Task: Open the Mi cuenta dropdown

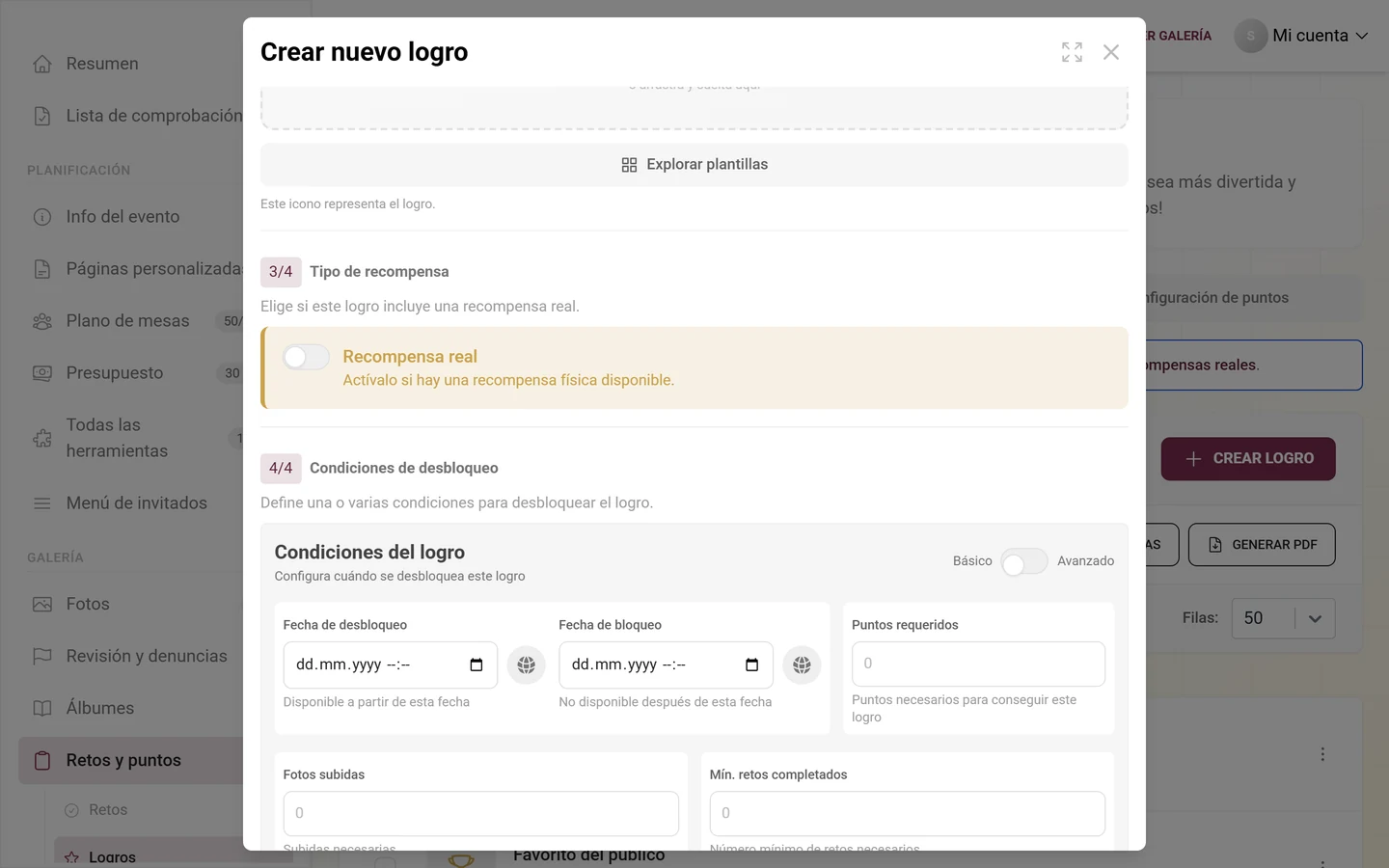Action: pyautogui.click(x=1302, y=36)
